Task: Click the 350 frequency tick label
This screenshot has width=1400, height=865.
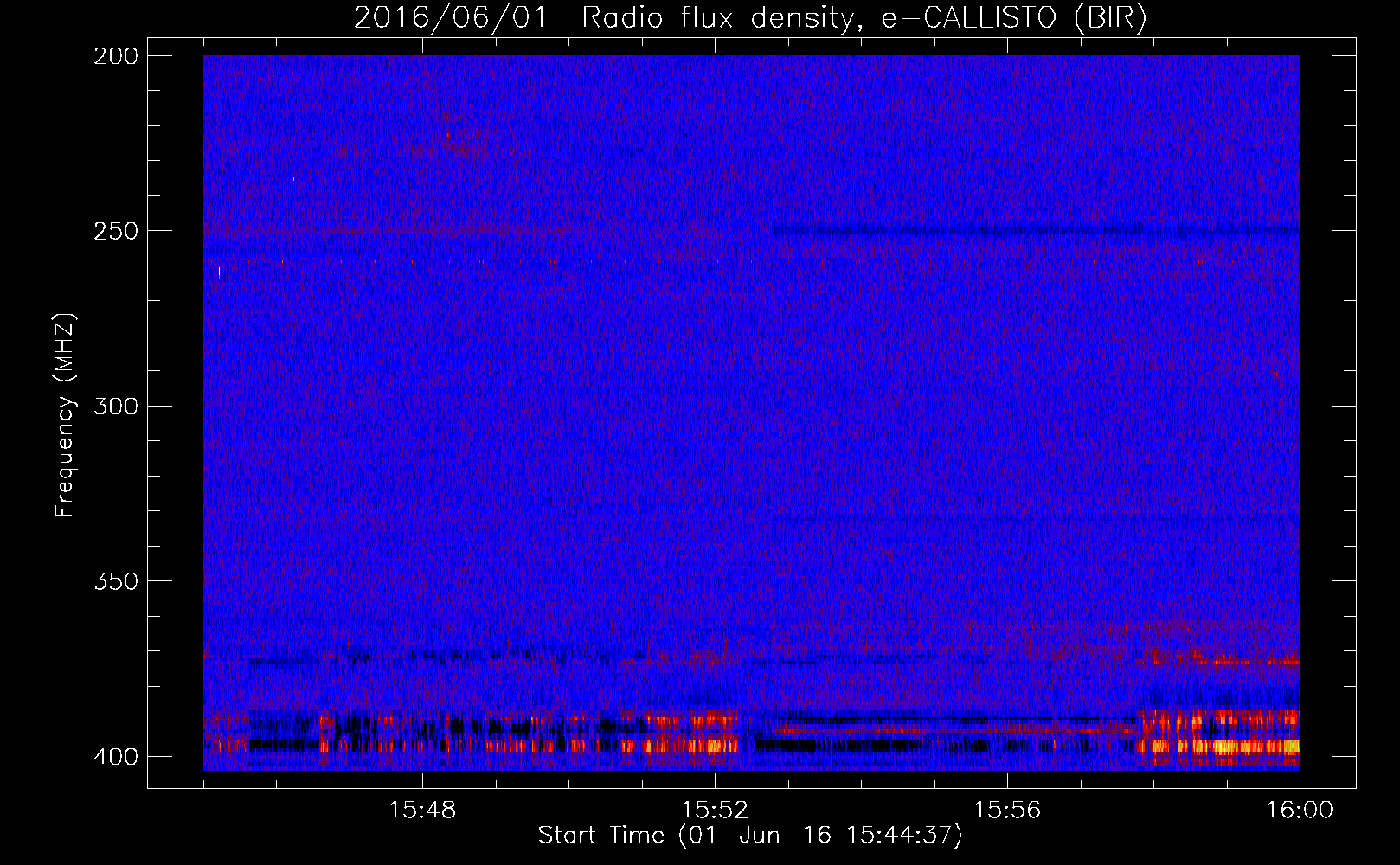Action: pyautogui.click(x=115, y=581)
